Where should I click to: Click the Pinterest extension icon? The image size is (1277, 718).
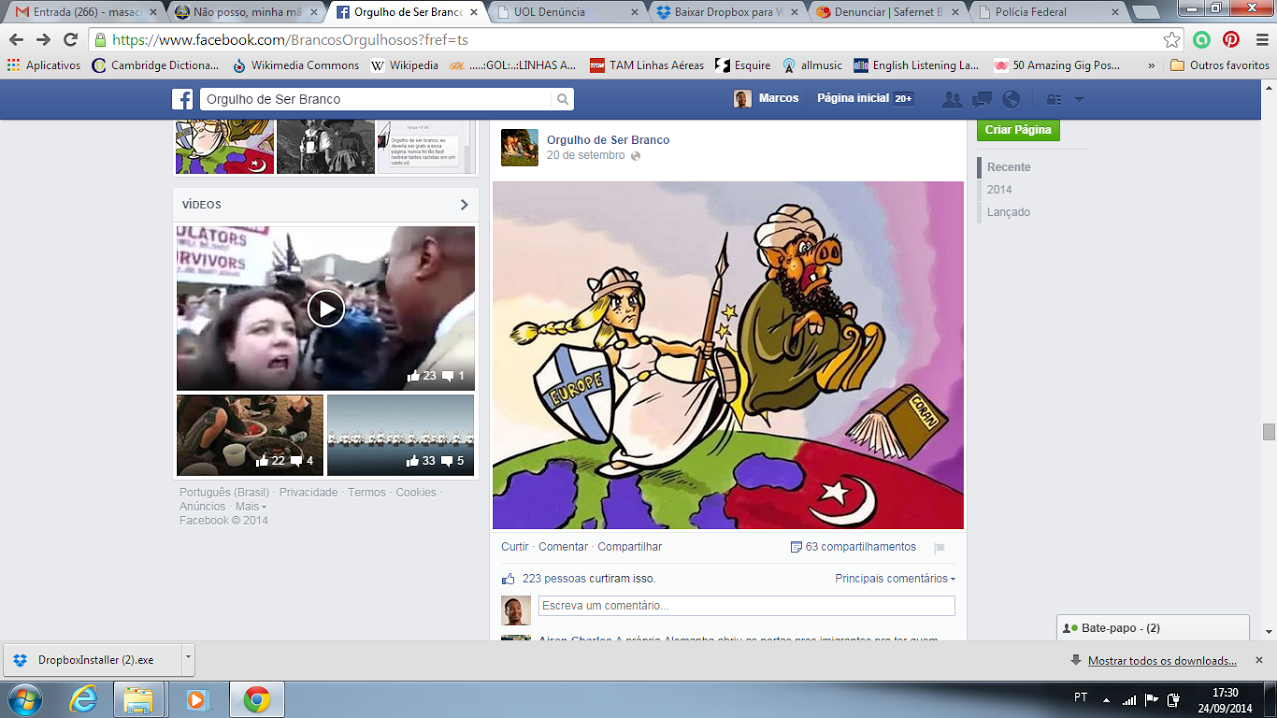pyautogui.click(x=1231, y=40)
